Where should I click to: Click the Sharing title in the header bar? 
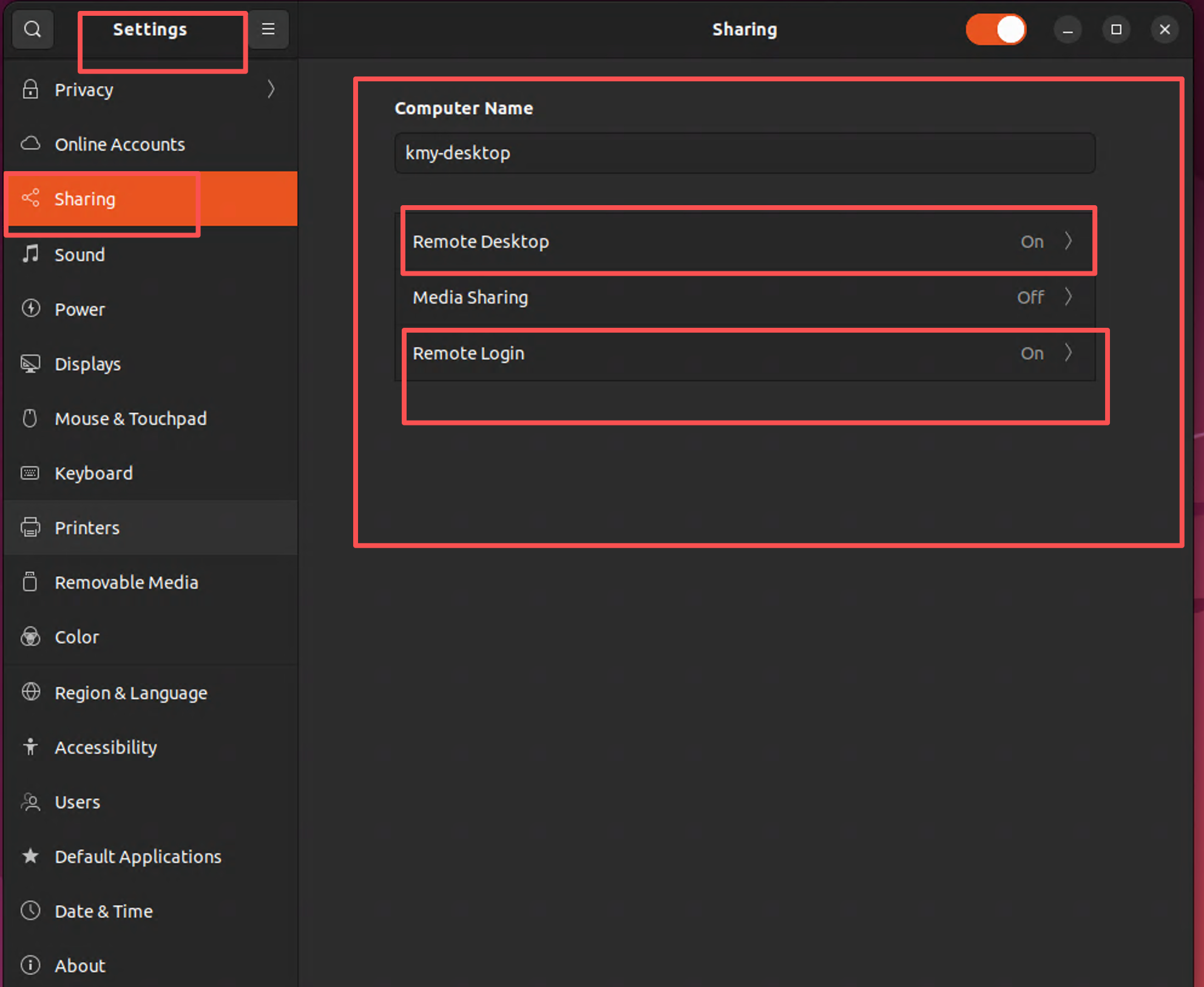[745, 29]
